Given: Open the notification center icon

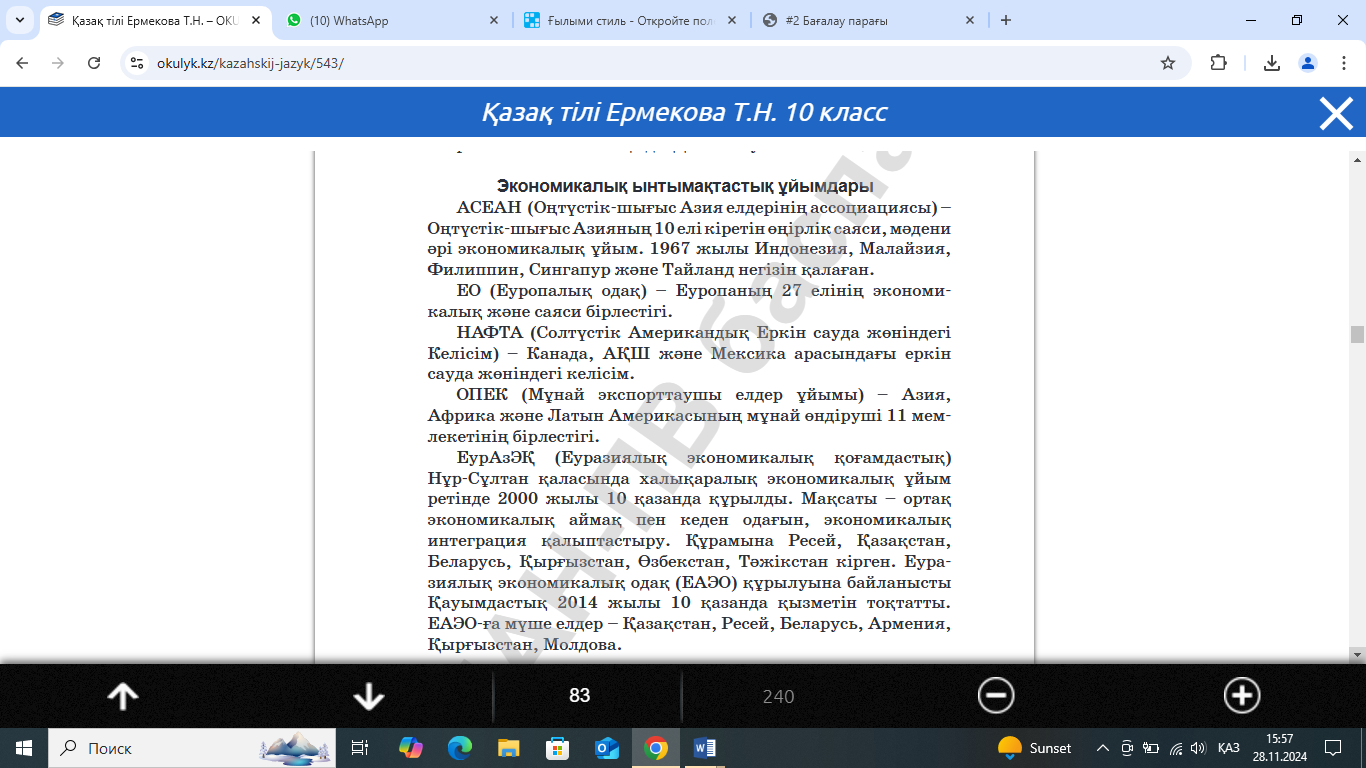Looking at the screenshot, I should pyautogui.click(x=1332, y=748).
